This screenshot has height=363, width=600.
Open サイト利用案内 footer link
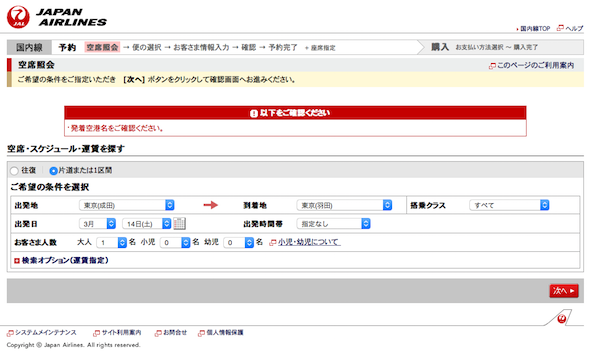click(121, 333)
